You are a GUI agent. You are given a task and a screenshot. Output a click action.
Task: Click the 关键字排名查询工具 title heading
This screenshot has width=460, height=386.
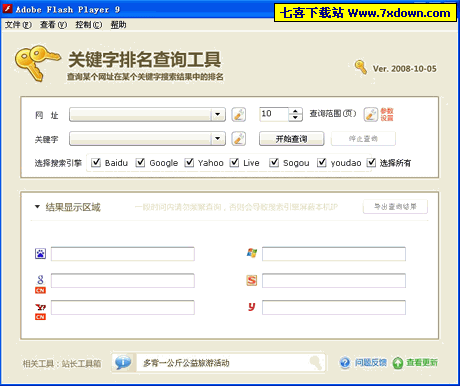[x=145, y=59]
